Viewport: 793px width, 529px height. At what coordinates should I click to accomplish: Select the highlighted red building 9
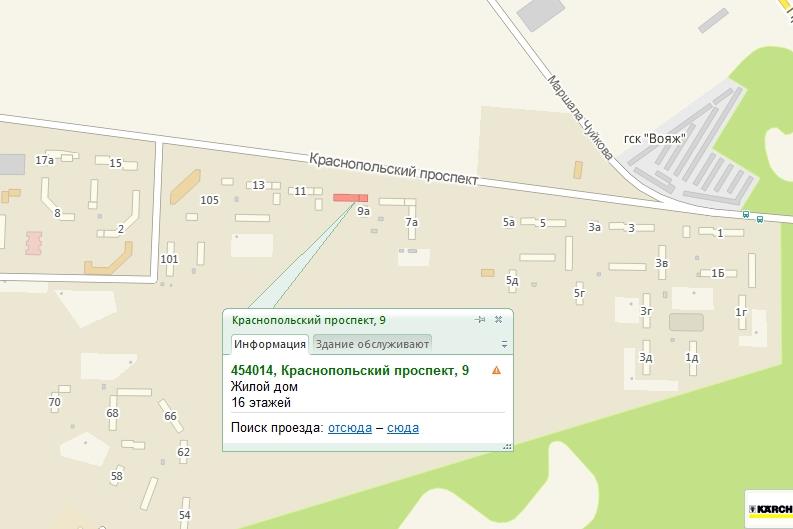350,198
